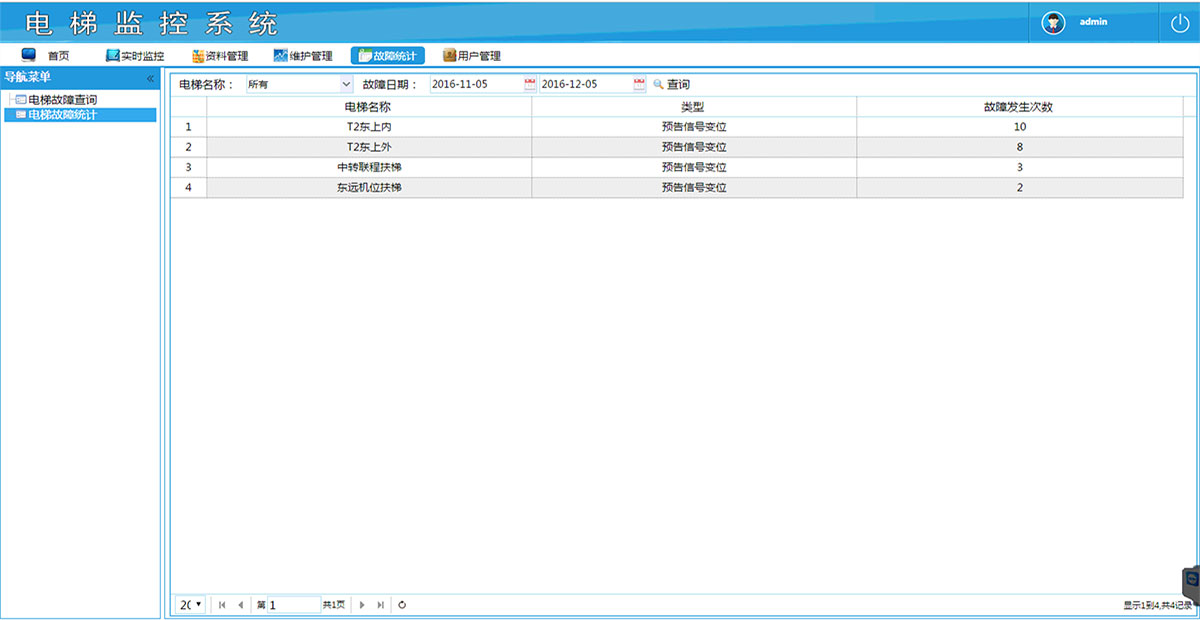Open calendar picker for end date

pyautogui.click(x=639, y=84)
